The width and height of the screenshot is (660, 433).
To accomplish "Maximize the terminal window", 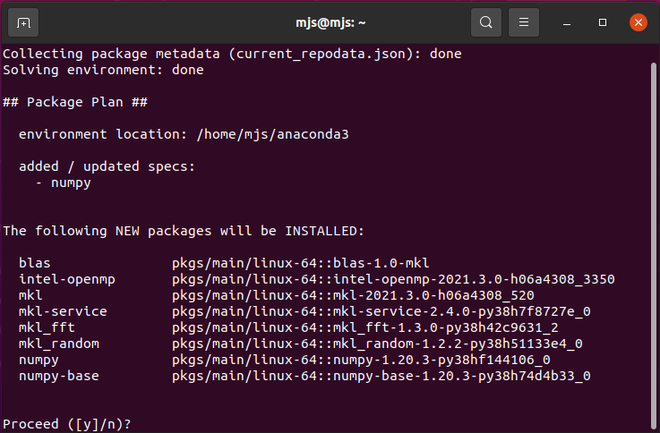I will pos(602,22).
